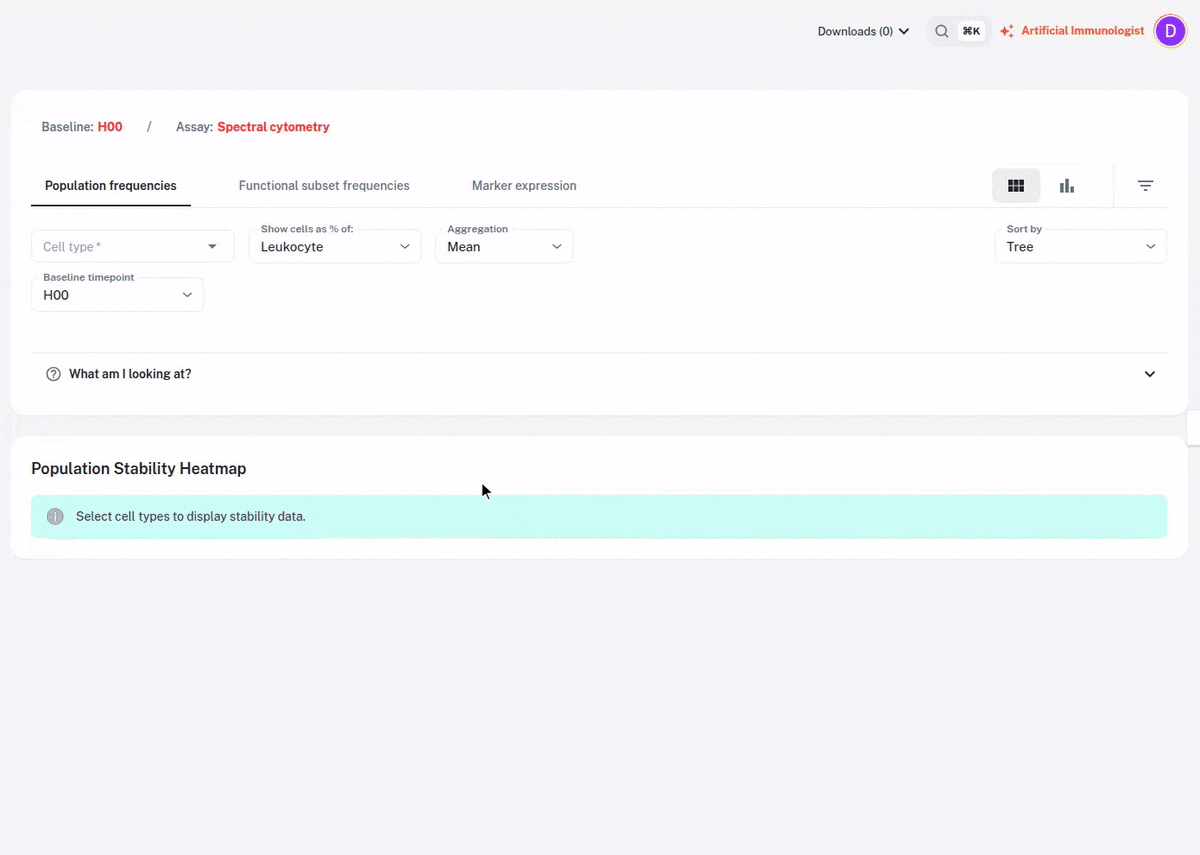Open the Downloads (0) dropdown
The height and width of the screenshot is (855, 1200).
pos(863,31)
